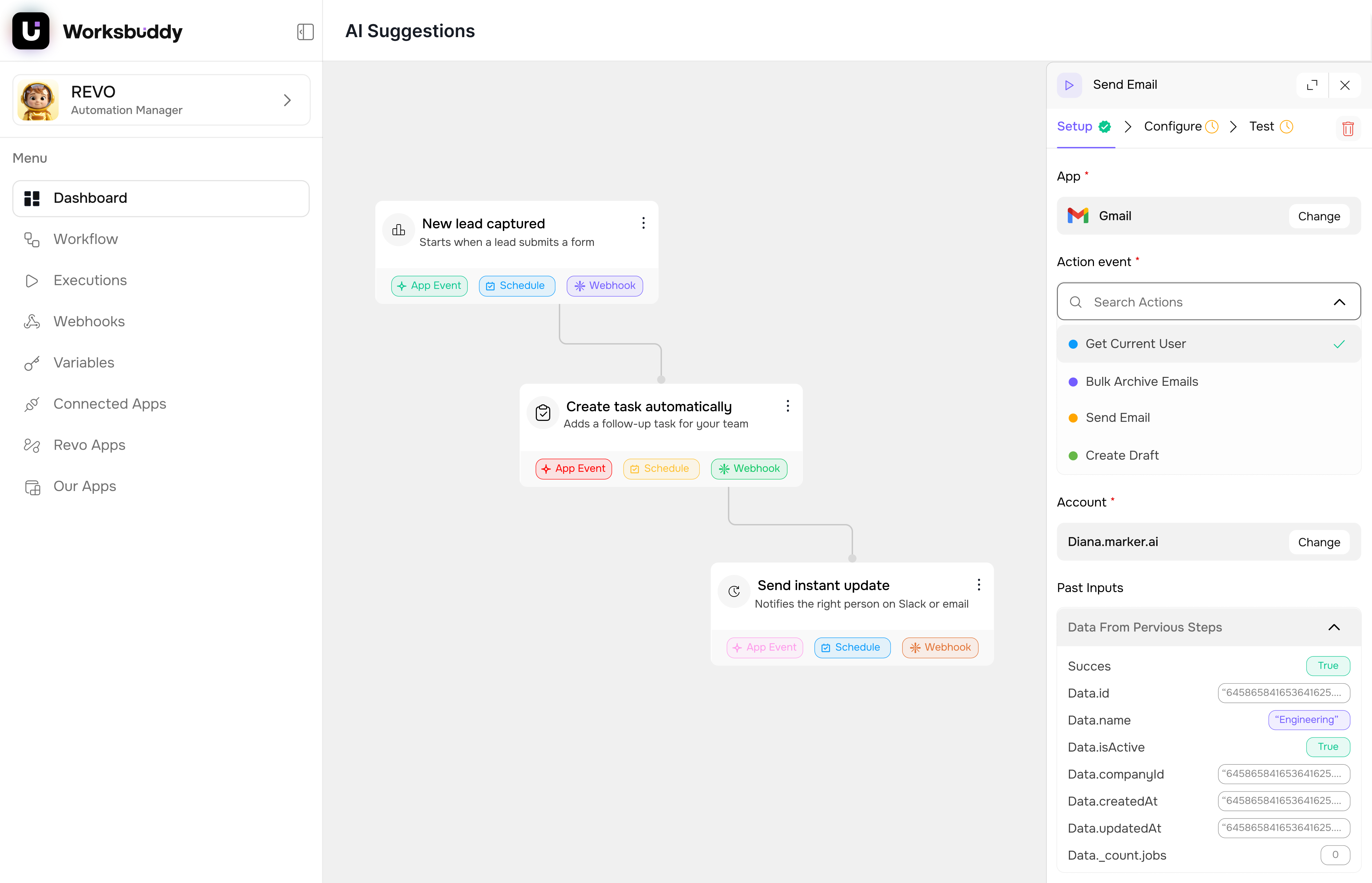Collapse the Action event dropdown with chevron
Viewport: 1372px width, 883px height.
1339,302
